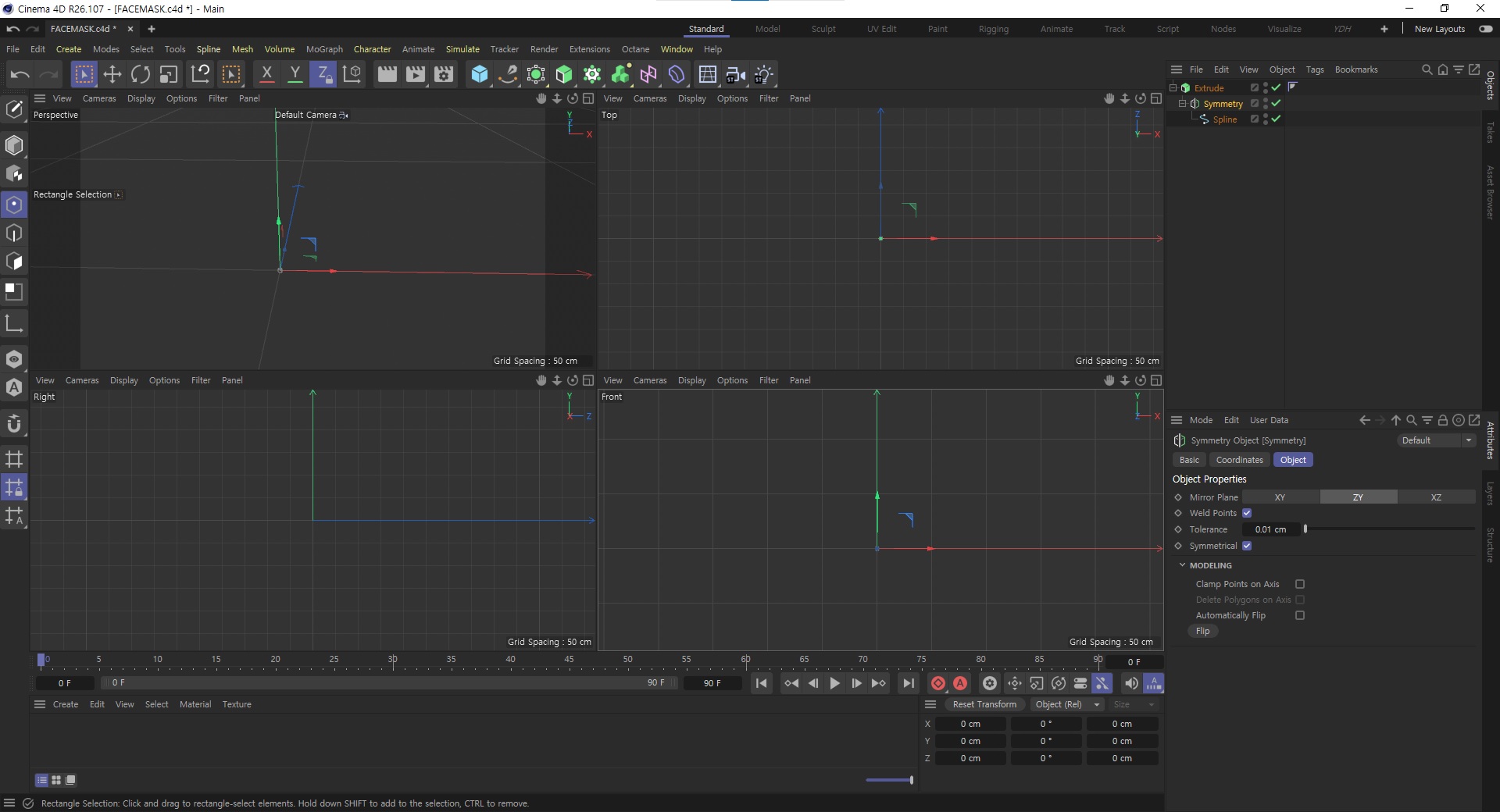
Task: Open the Size dropdown in coordinates
Action: click(x=1133, y=704)
